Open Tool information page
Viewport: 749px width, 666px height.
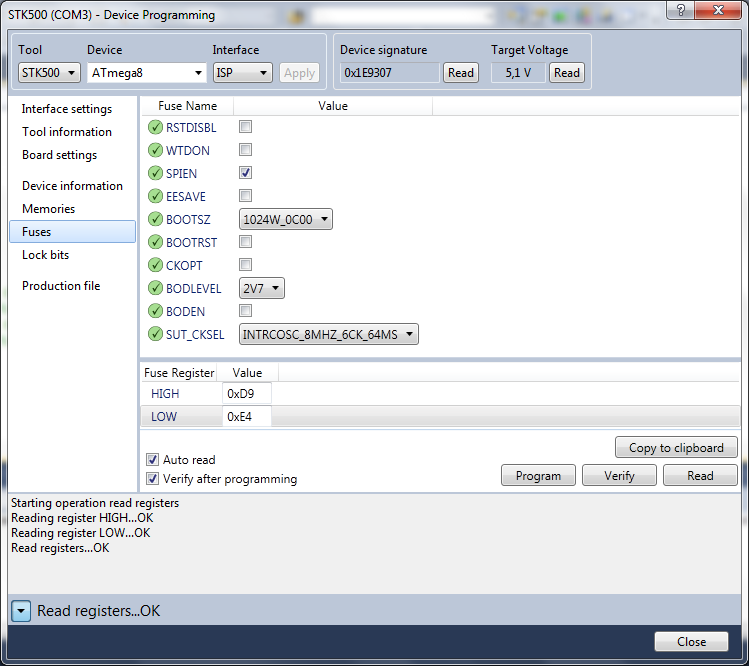[67, 132]
